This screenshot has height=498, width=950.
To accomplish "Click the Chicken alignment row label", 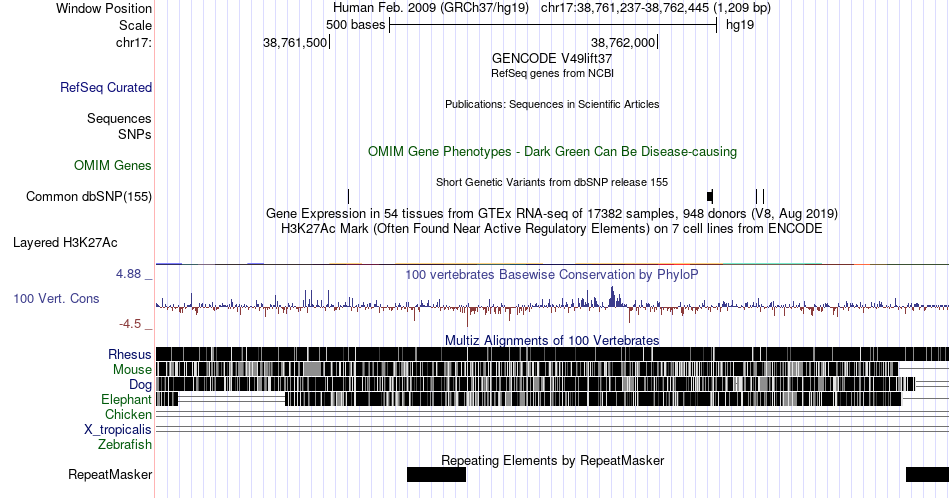I will (128, 414).
